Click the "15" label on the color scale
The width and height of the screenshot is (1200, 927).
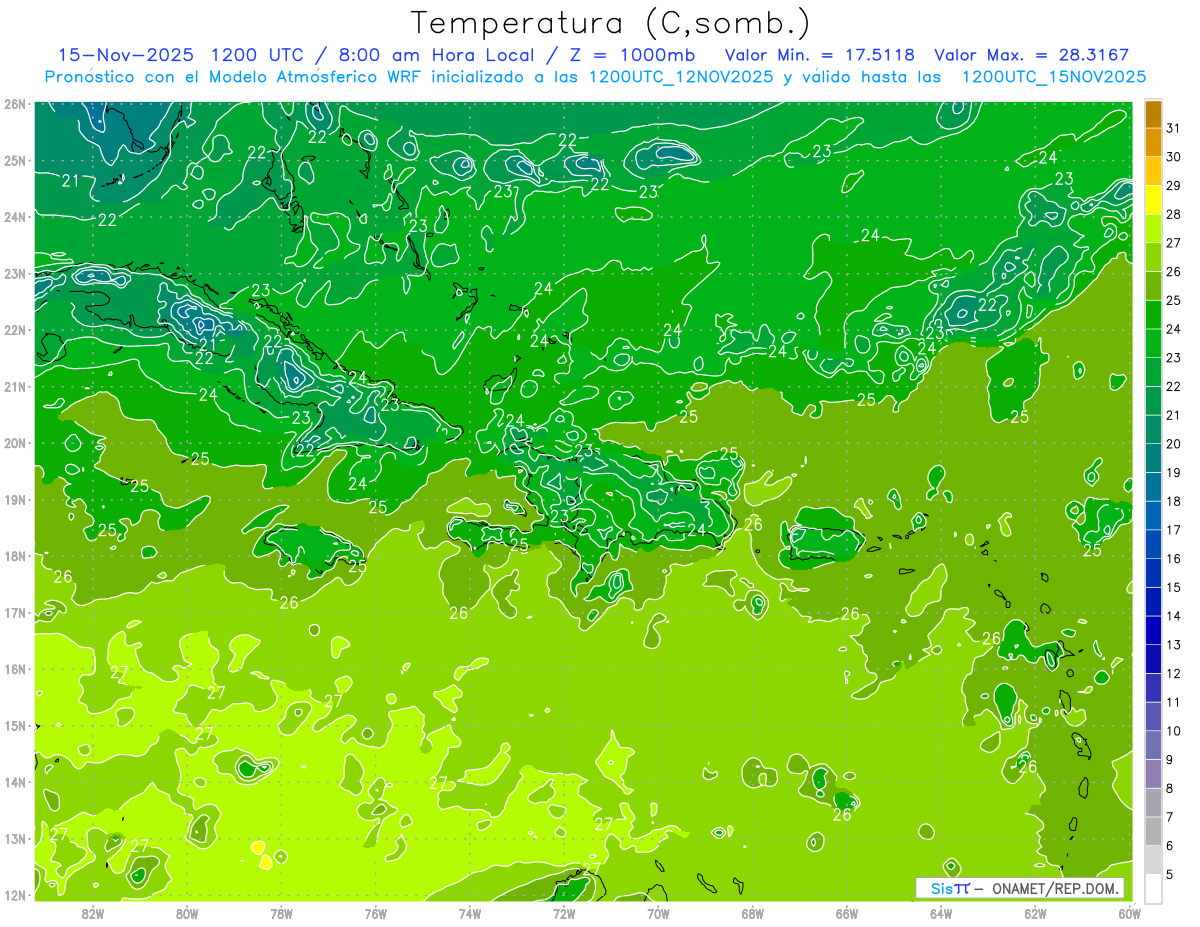pos(1174,587)
